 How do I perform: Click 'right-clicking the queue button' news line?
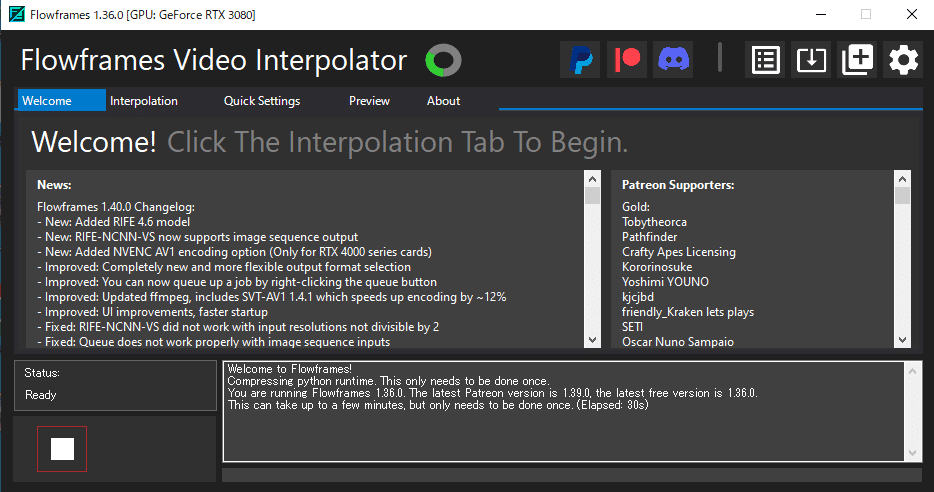click(x=236, y=282)
